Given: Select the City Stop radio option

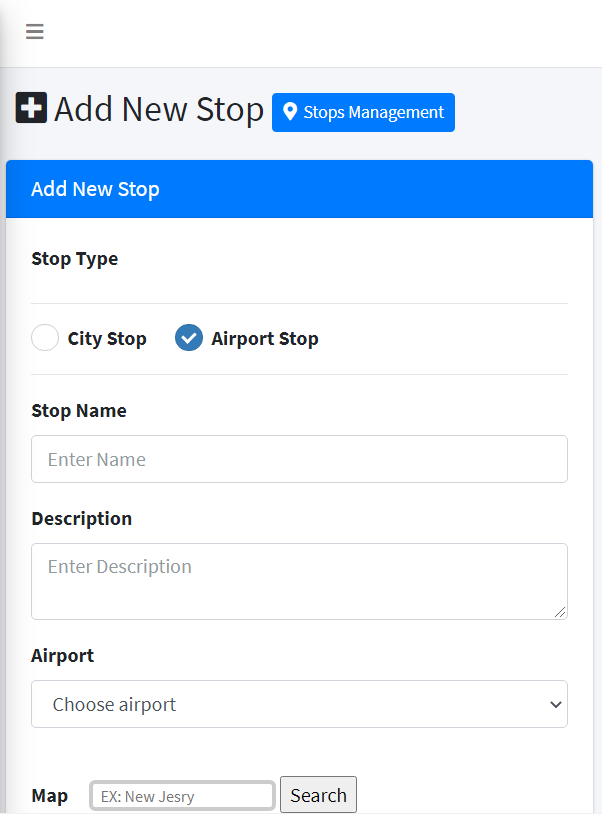Looking at the screenshot, I should click(x=45, y=337).
